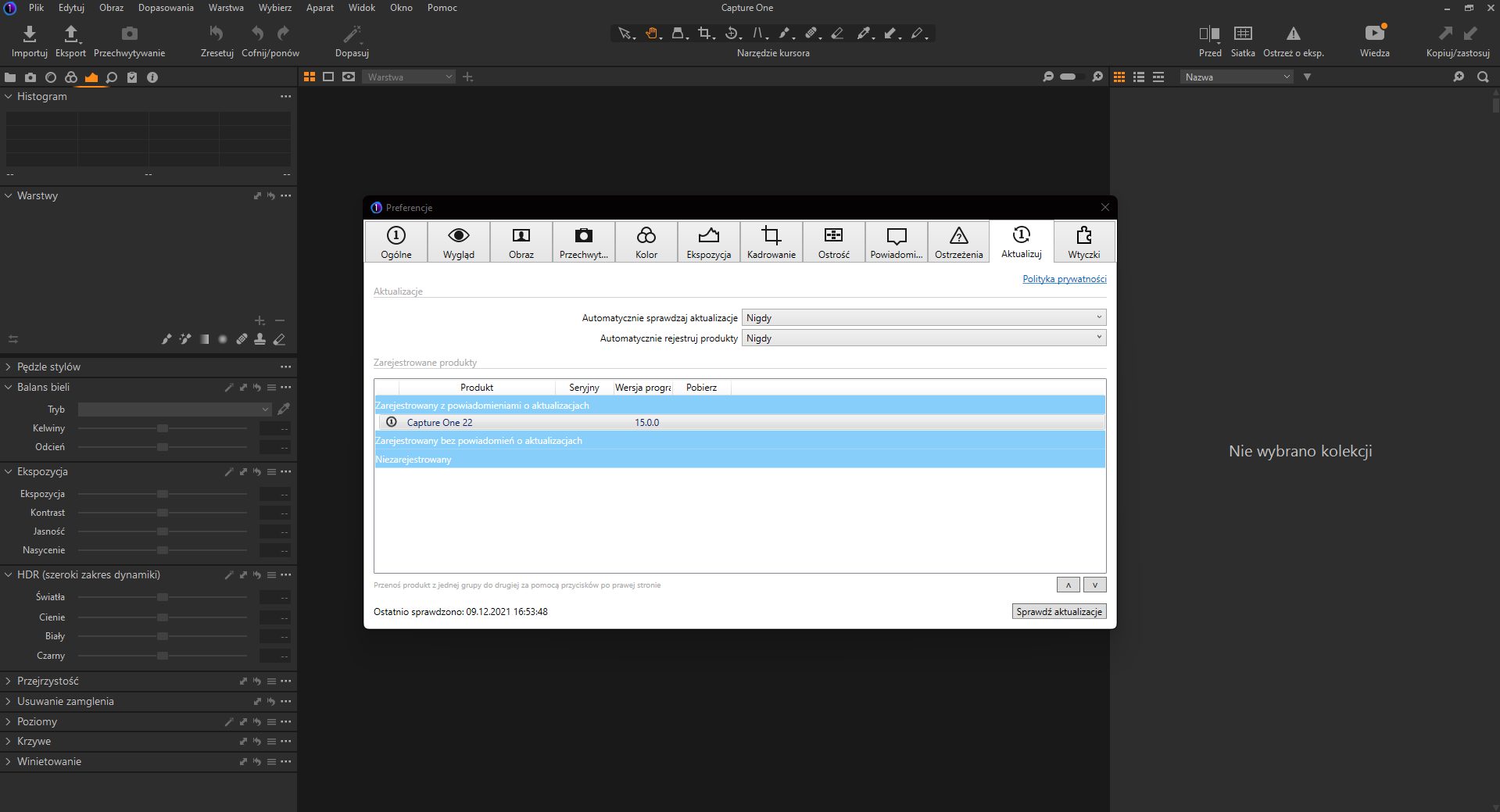Switch viewer to multi-view grid mode
Image resolution: width=1500 pixels, height=812 pixels.
point(310,77)
